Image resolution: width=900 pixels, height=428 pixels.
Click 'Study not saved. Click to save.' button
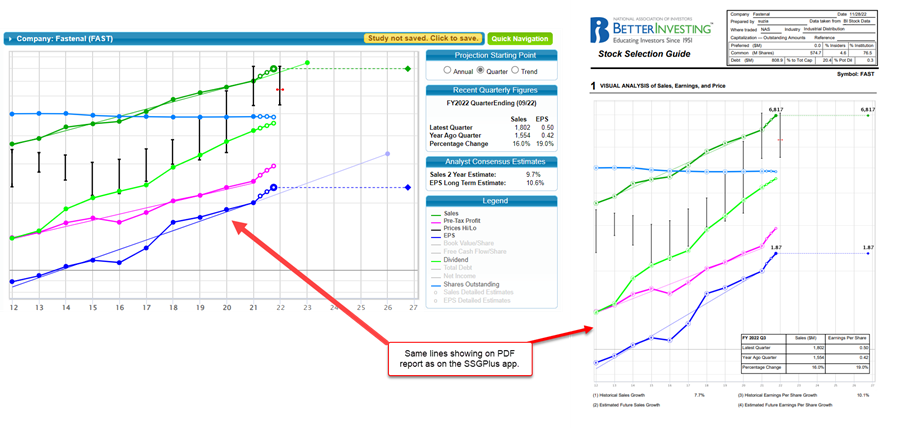point(424,38)
